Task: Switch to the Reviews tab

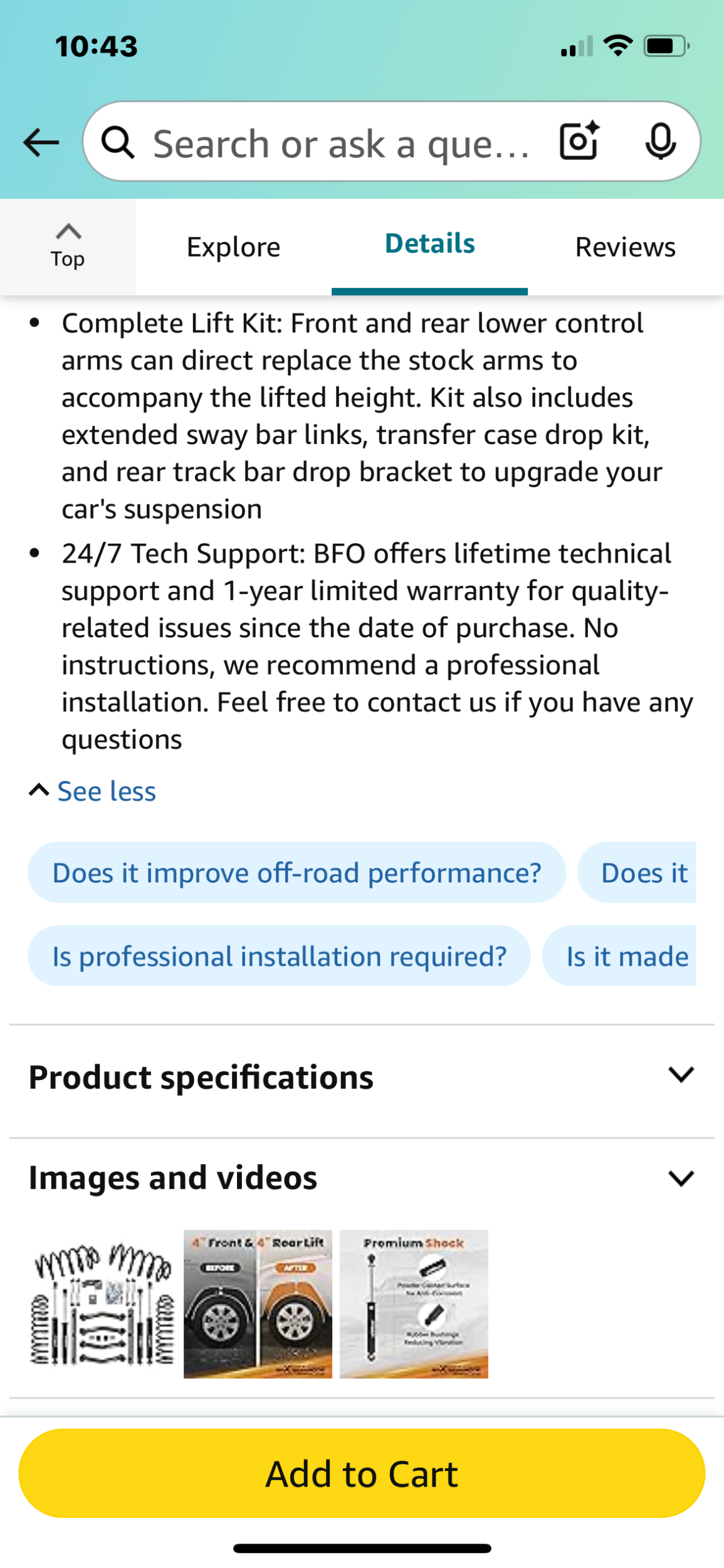Action: (625, 247)
